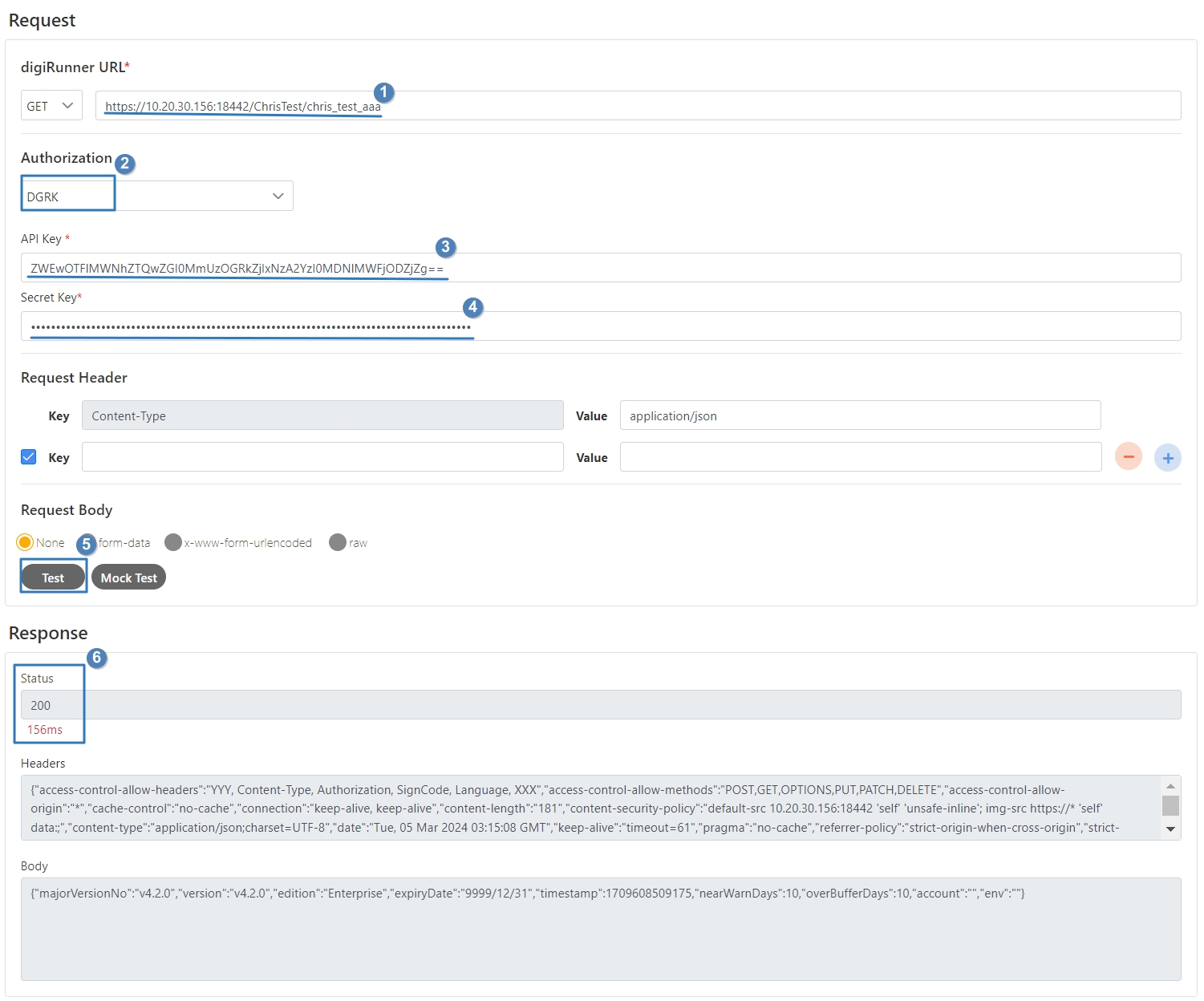The image size is (1204, 1001).
Task: Choose the raw request body option
Action: 338,542
